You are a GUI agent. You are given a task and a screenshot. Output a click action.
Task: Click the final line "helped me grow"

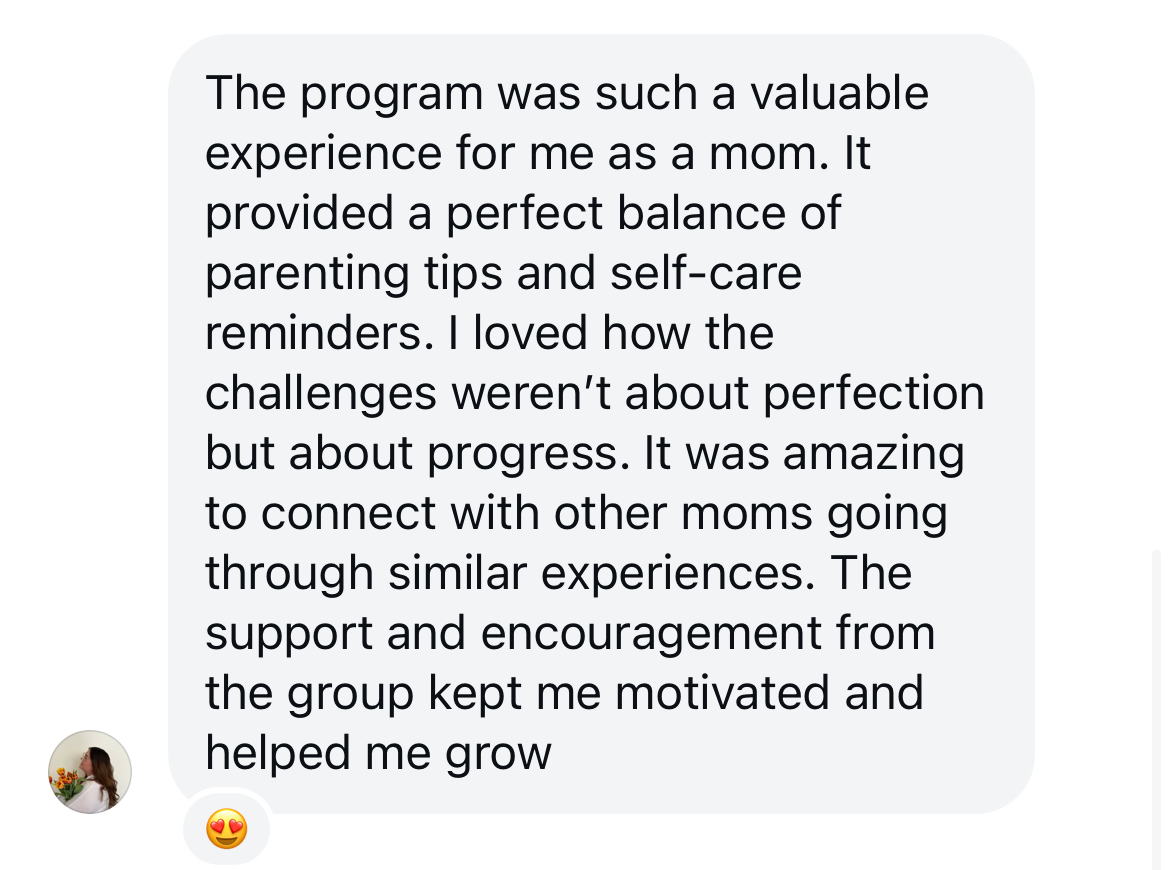pyautogui.click(x=378, y=753)
